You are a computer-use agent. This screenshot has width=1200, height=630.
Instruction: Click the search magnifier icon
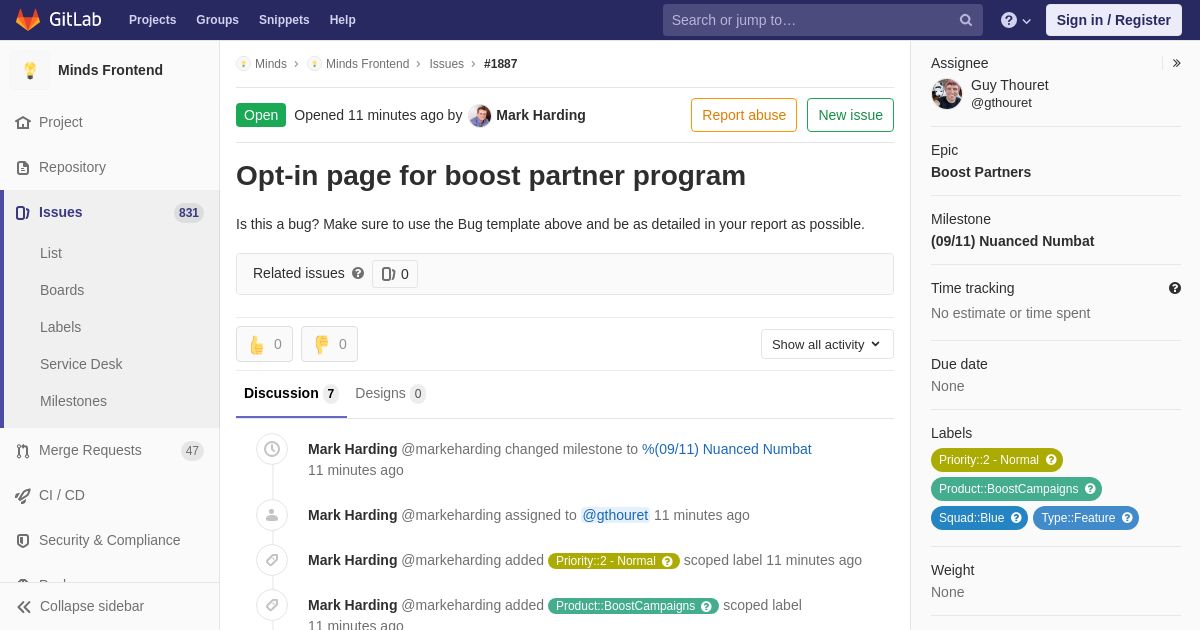(966, 20)
